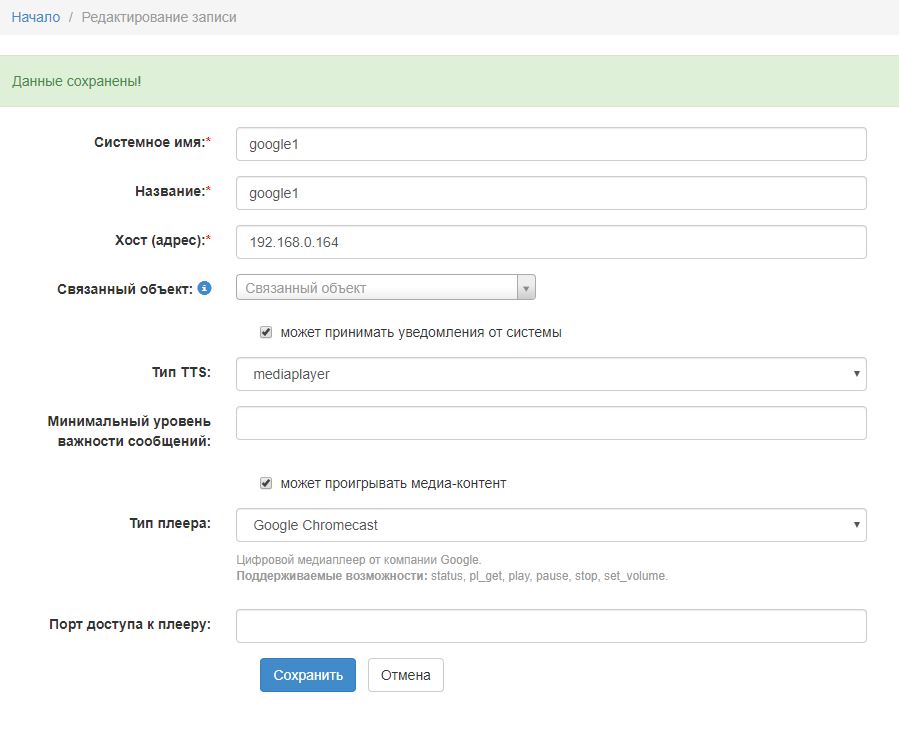This screenshot has height=743, width=899.
Task: Click the Тип плеера label text
Action: point(169,523)
